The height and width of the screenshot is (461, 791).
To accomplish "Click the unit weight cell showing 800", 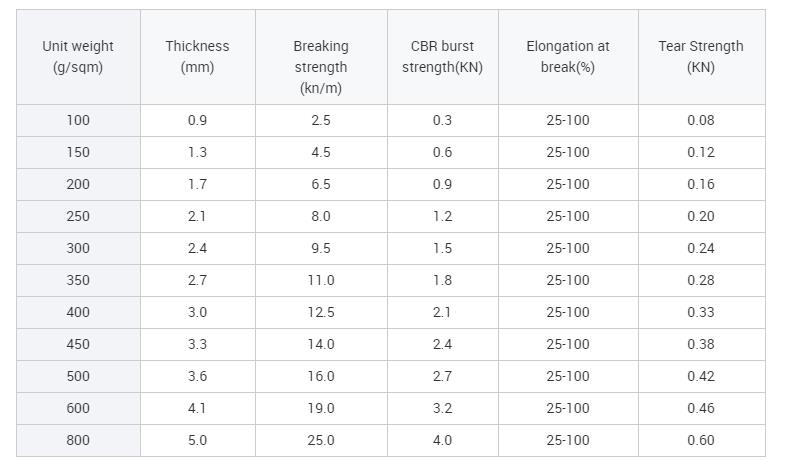I will pos(78,440).
